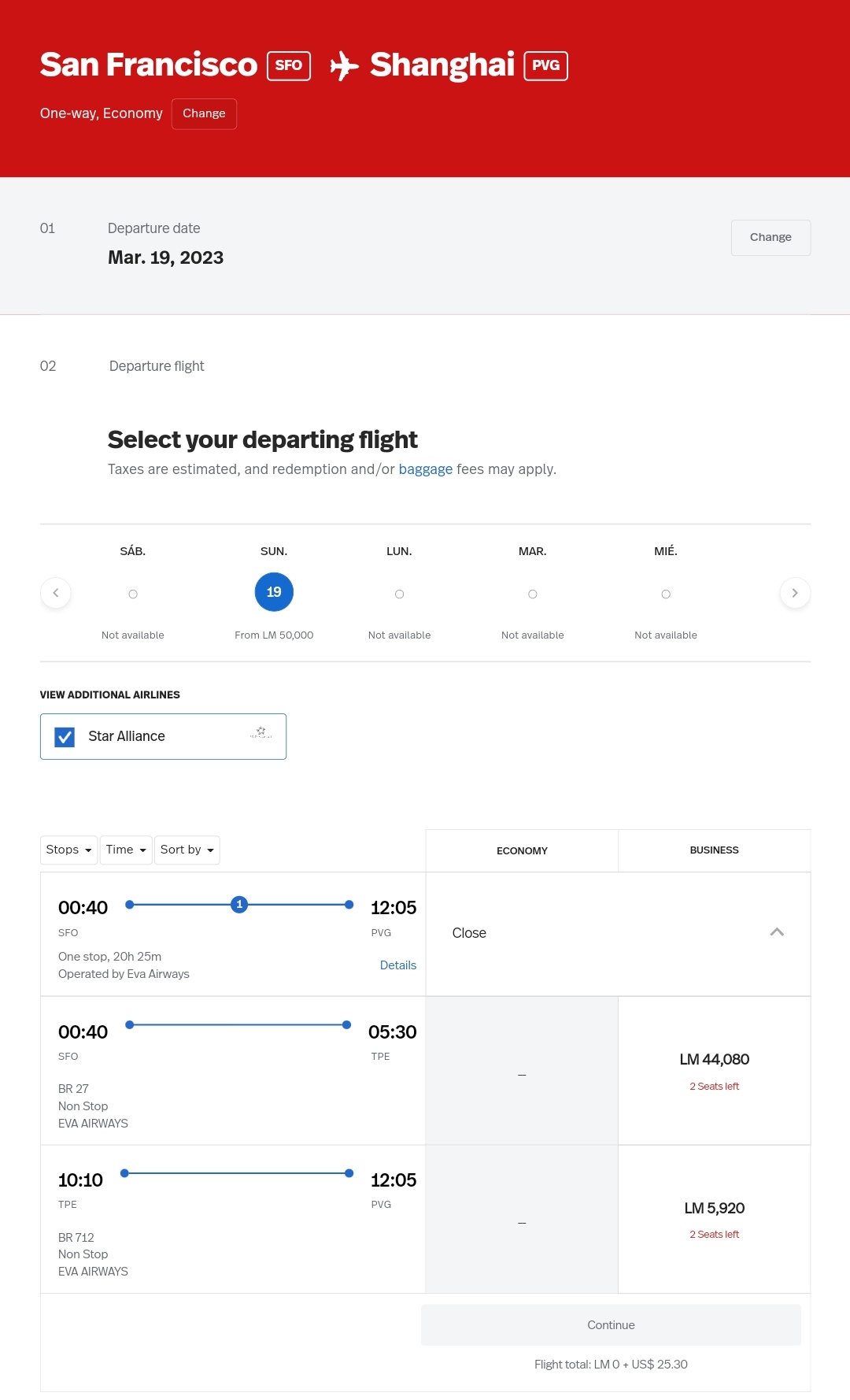The image size is (850, 1400).
Task: Open the Time filter dropdown
Action: pos(126,850)
